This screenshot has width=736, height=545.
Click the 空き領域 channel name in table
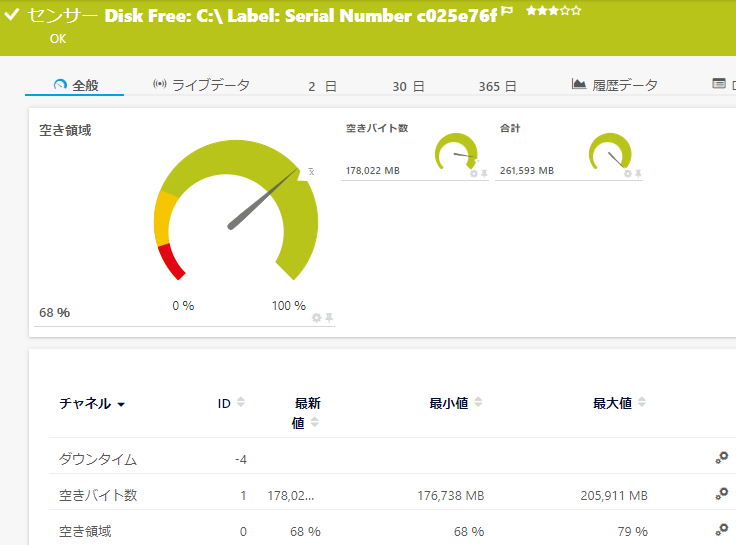85,531
